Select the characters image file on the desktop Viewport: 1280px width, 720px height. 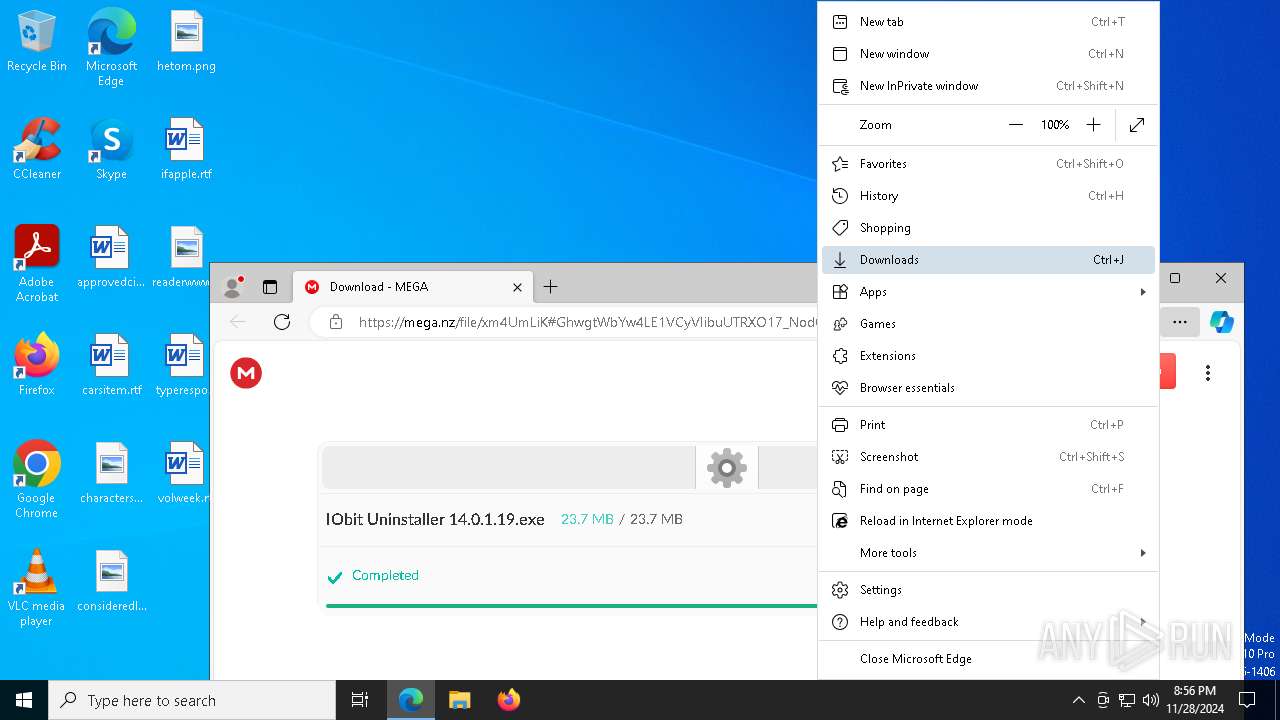(x=111, y=473)
